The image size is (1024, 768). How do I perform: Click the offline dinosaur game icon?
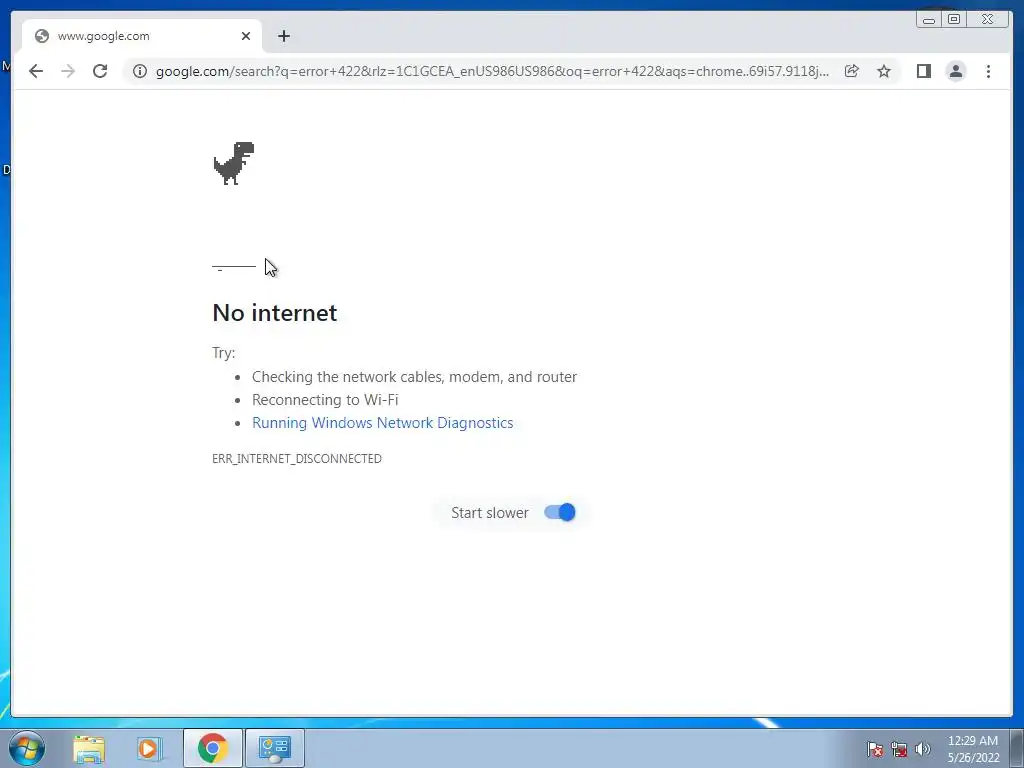(x=234, y=163)
